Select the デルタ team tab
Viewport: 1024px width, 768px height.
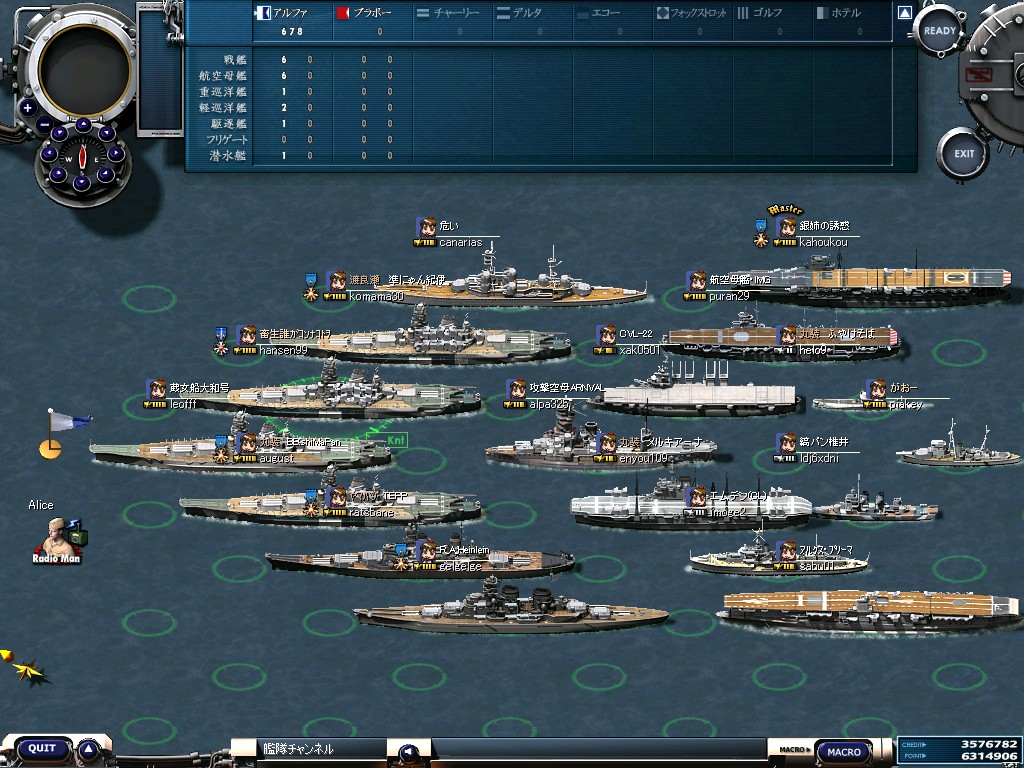tap(533, 21)
